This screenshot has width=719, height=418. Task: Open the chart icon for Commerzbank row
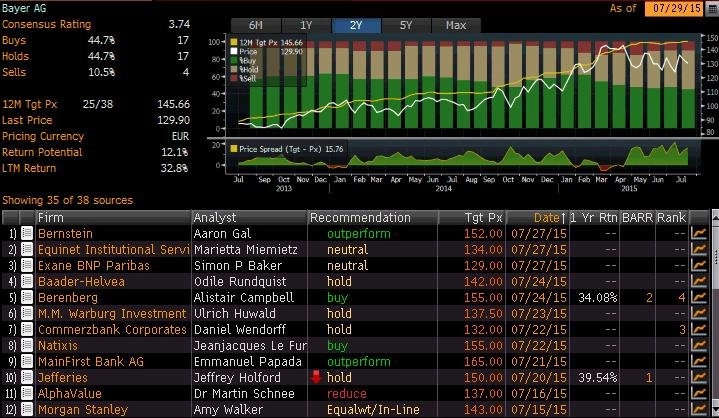click(699, 330)
